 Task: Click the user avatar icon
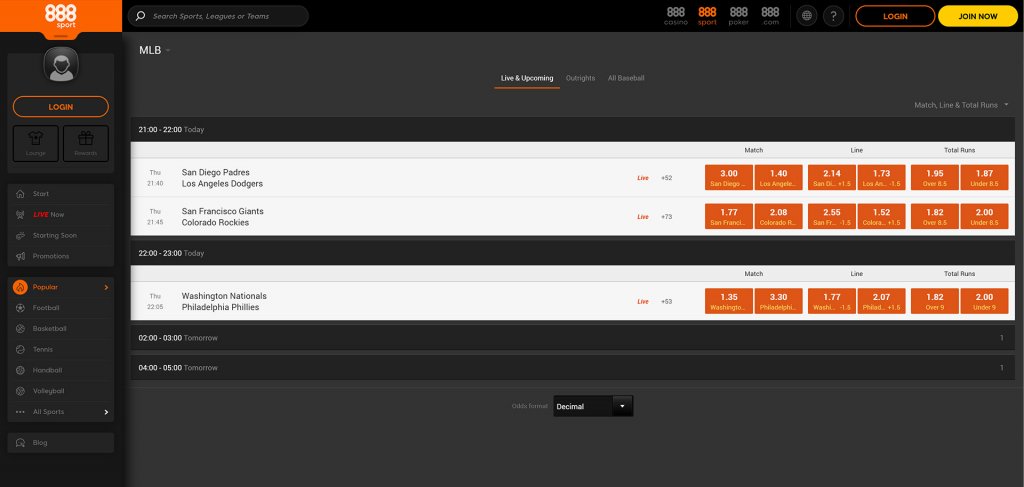tap(61, 65)
